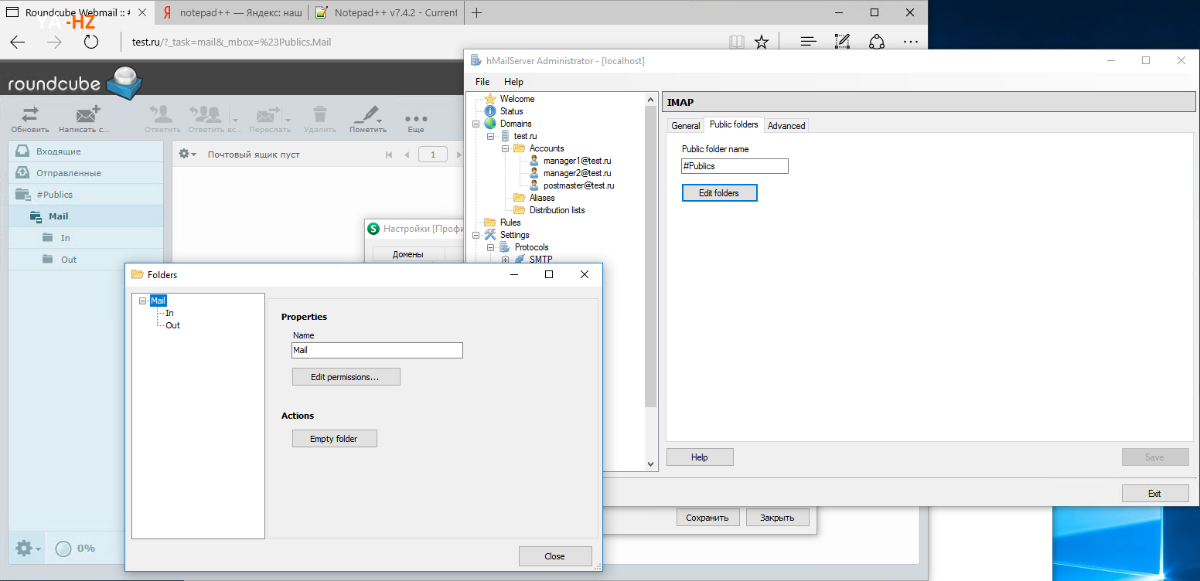Image resolution: width=1200 pixels, height=581 pixels.
Task: Collapse the Accounts tree node
Action: 506,148
